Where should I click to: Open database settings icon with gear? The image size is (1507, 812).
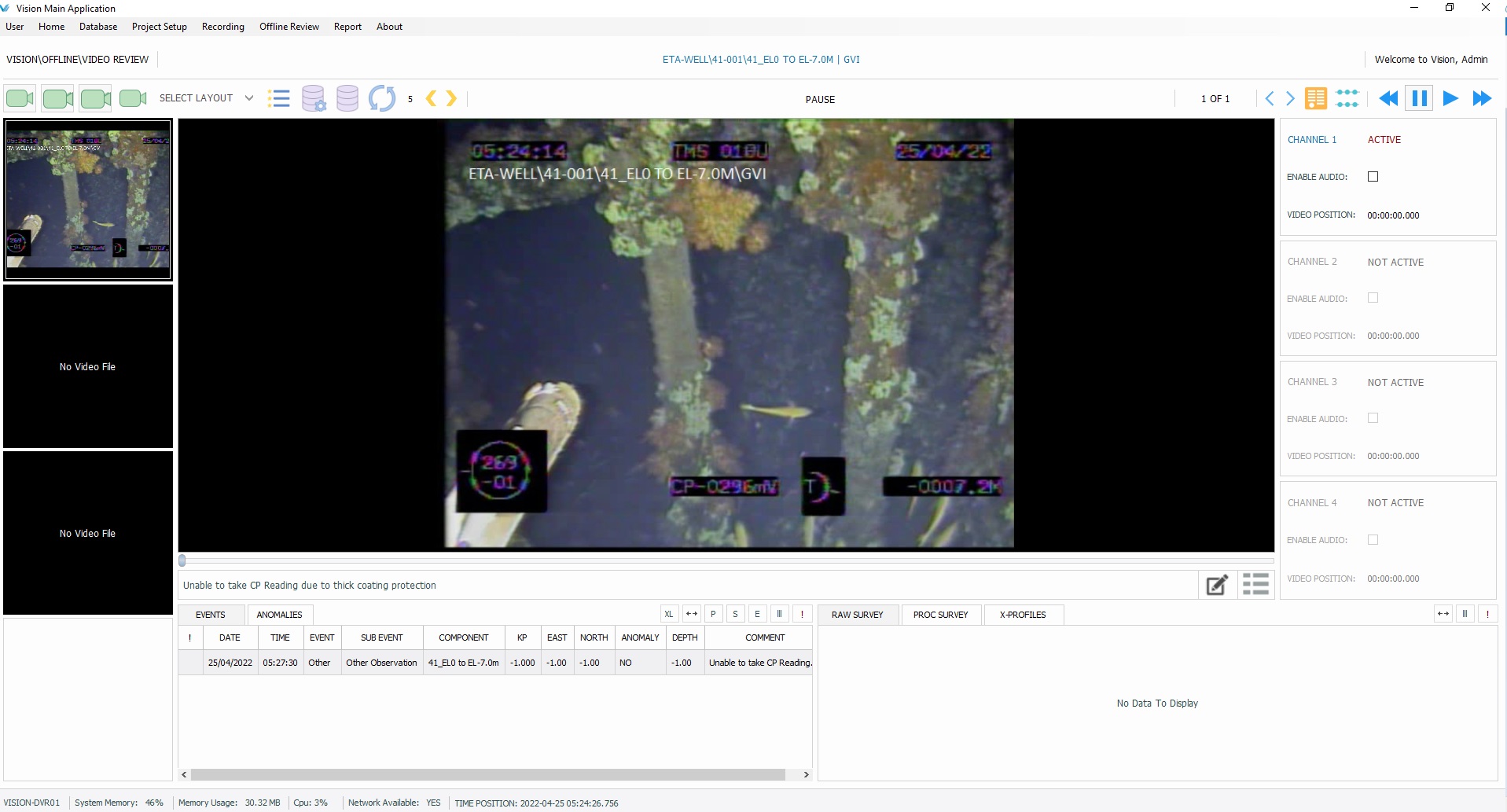314,98
